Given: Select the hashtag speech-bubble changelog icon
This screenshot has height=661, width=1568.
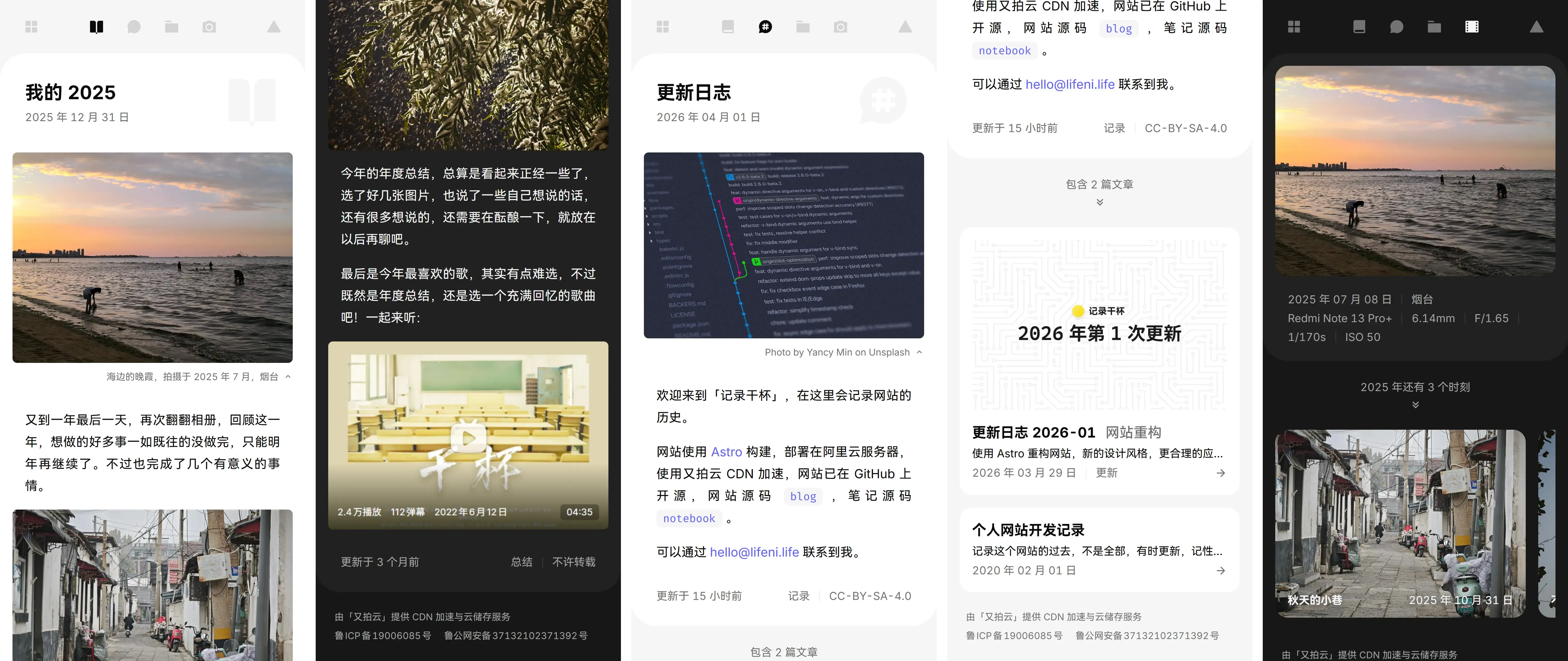Looking at the screenshot, I should (x=765, y=27).
